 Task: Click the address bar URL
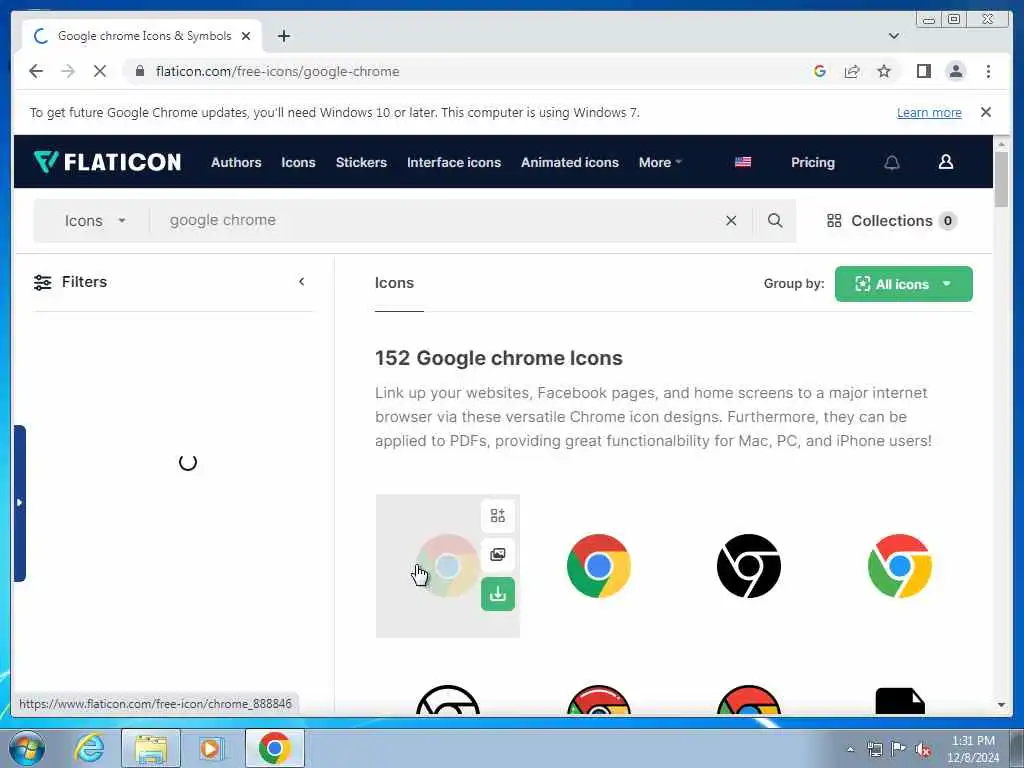[277, 71]
